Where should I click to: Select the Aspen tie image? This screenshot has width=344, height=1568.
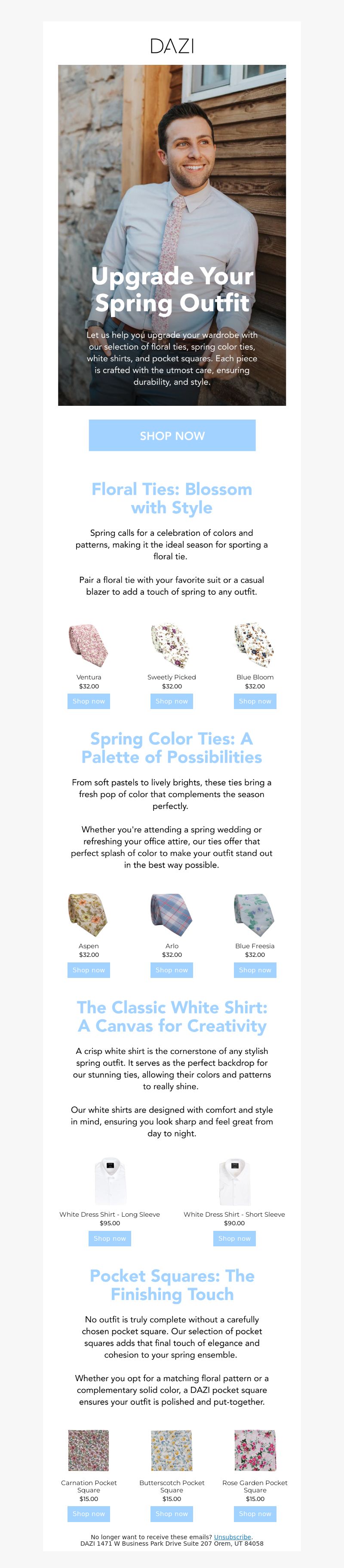coord(89,914)
